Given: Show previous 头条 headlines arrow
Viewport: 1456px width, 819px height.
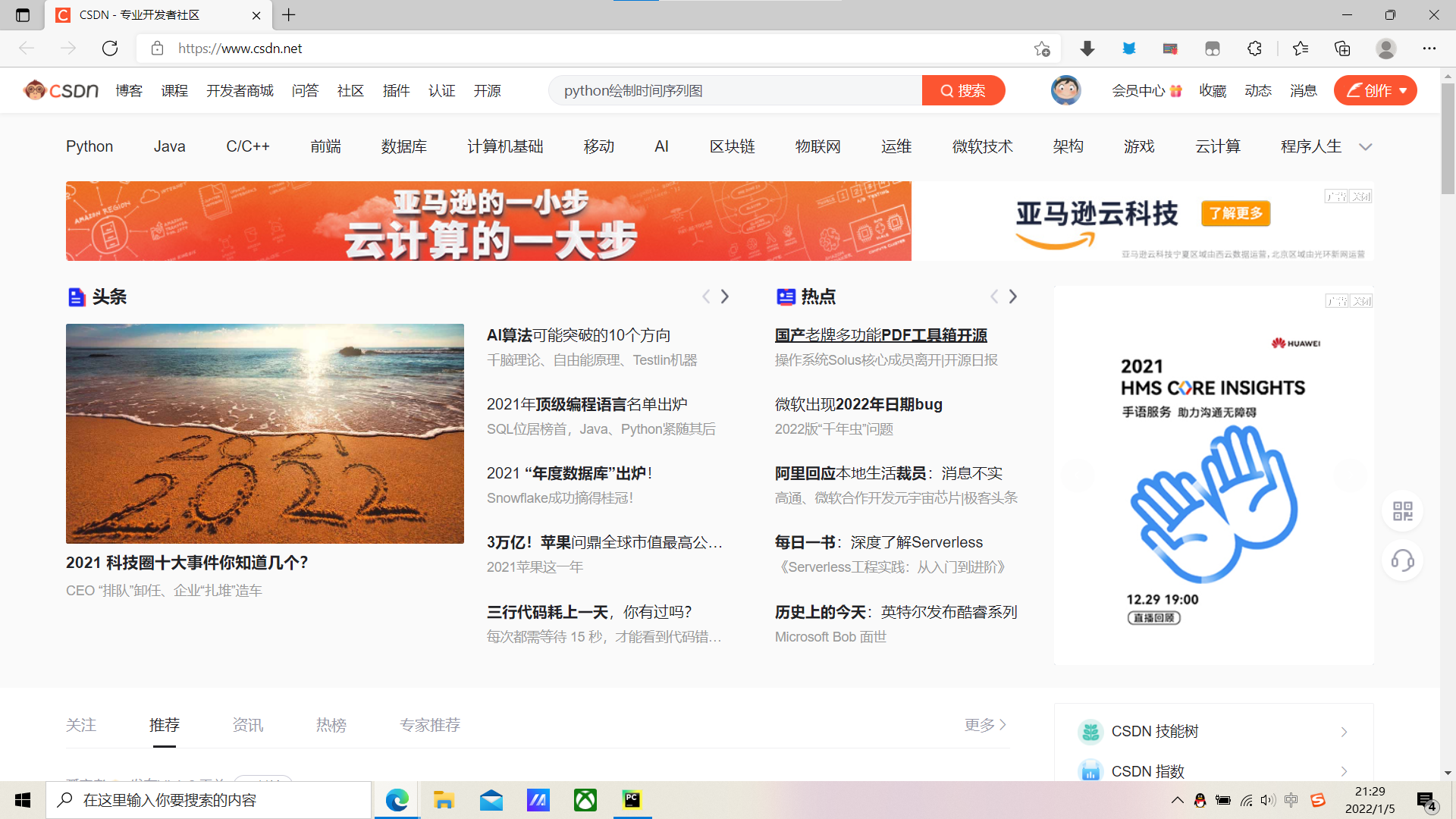Looking at the screenshot, I should click(706, 297).
